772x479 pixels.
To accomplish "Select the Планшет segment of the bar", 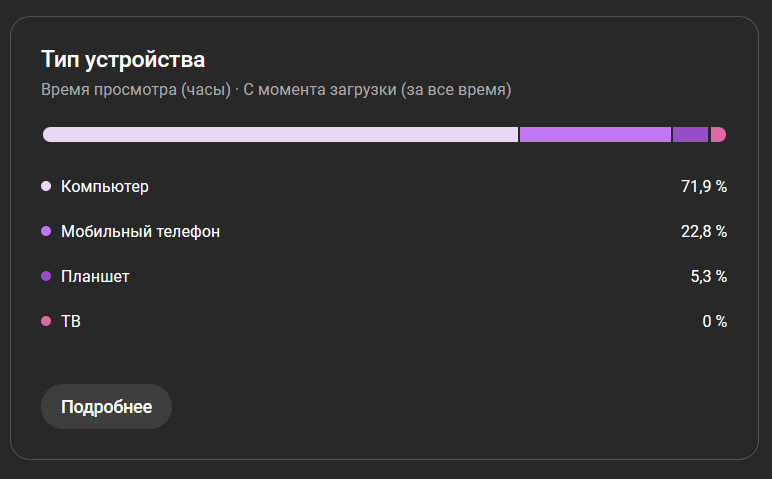I will pyautogui.click(x=690, y=135).
